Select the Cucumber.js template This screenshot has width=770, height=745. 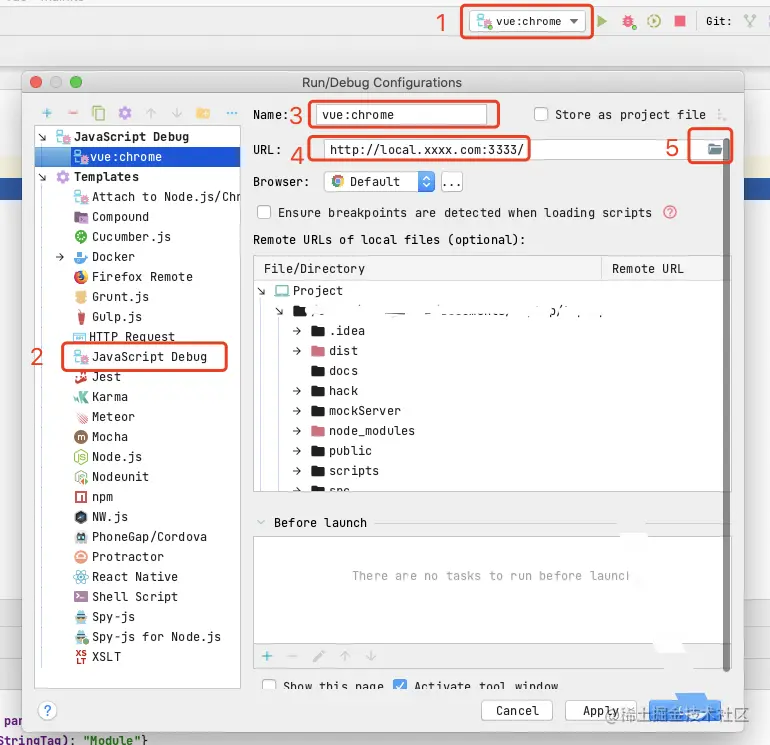(x=122, y=237)
